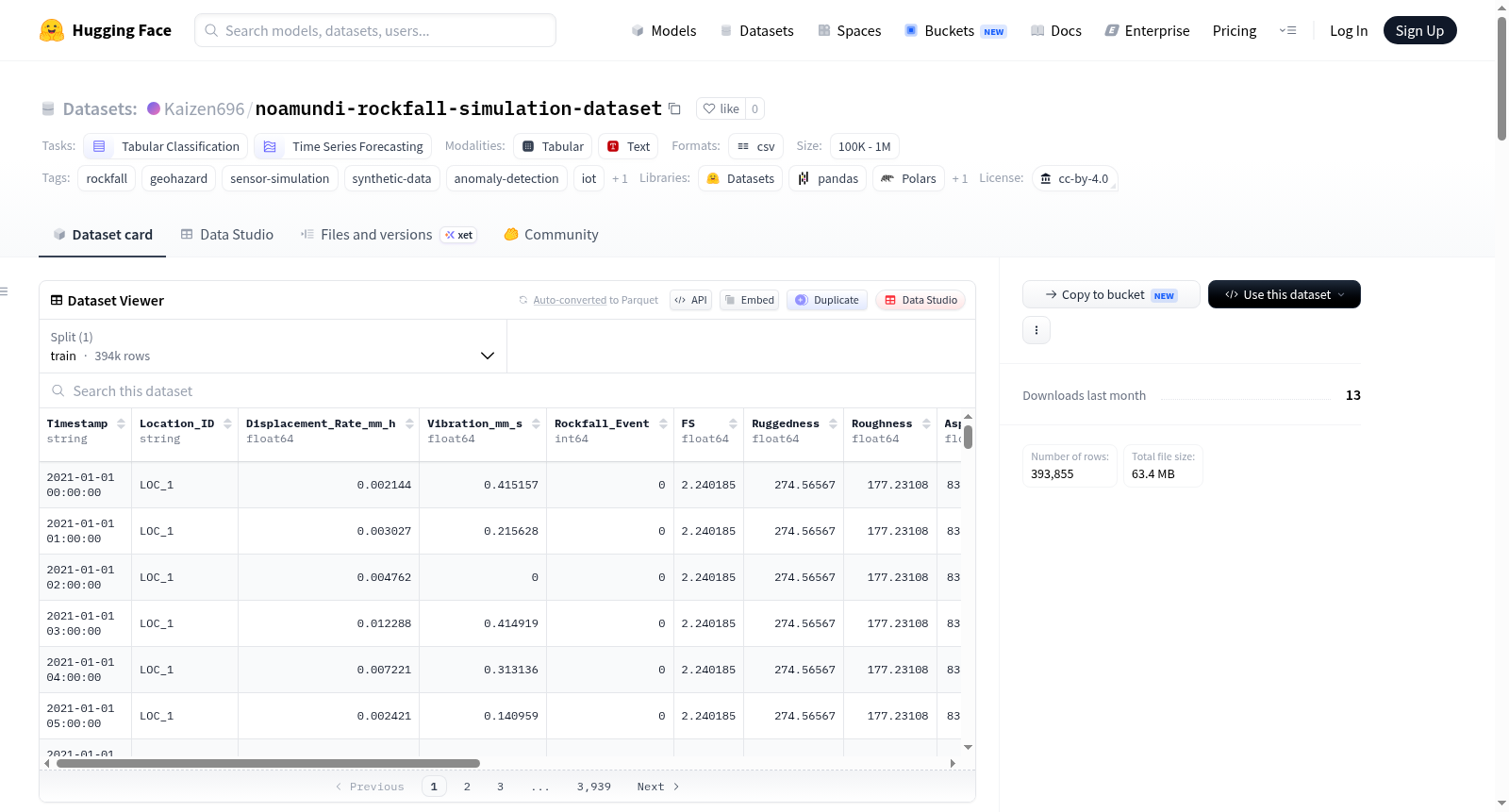Click the Next page button

click(658, 787)
